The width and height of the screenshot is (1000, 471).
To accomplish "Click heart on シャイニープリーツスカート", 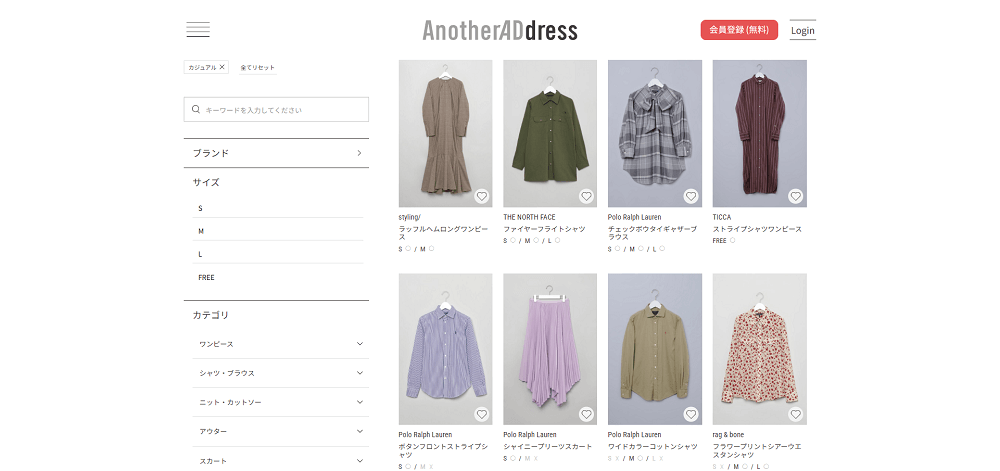I will click(586, 414).
